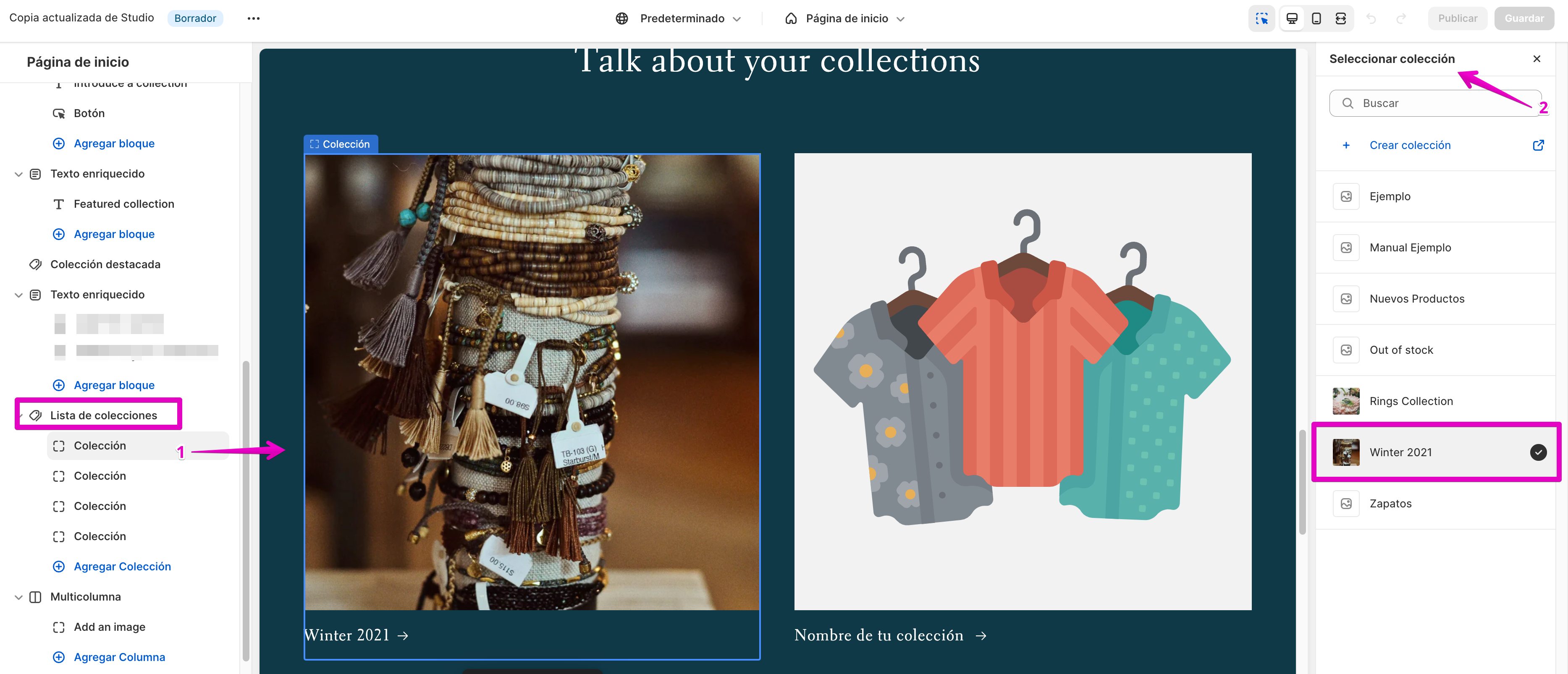
Task: Select Colección destacada in sidebar
Action: click(105, 264)
